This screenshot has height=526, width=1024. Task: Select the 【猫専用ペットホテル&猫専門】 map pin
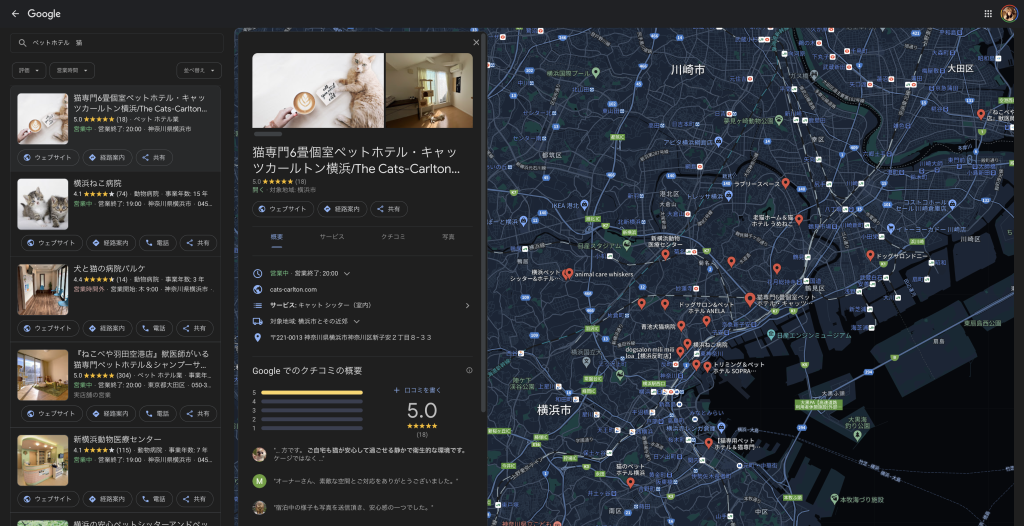[x=709, y=443]
